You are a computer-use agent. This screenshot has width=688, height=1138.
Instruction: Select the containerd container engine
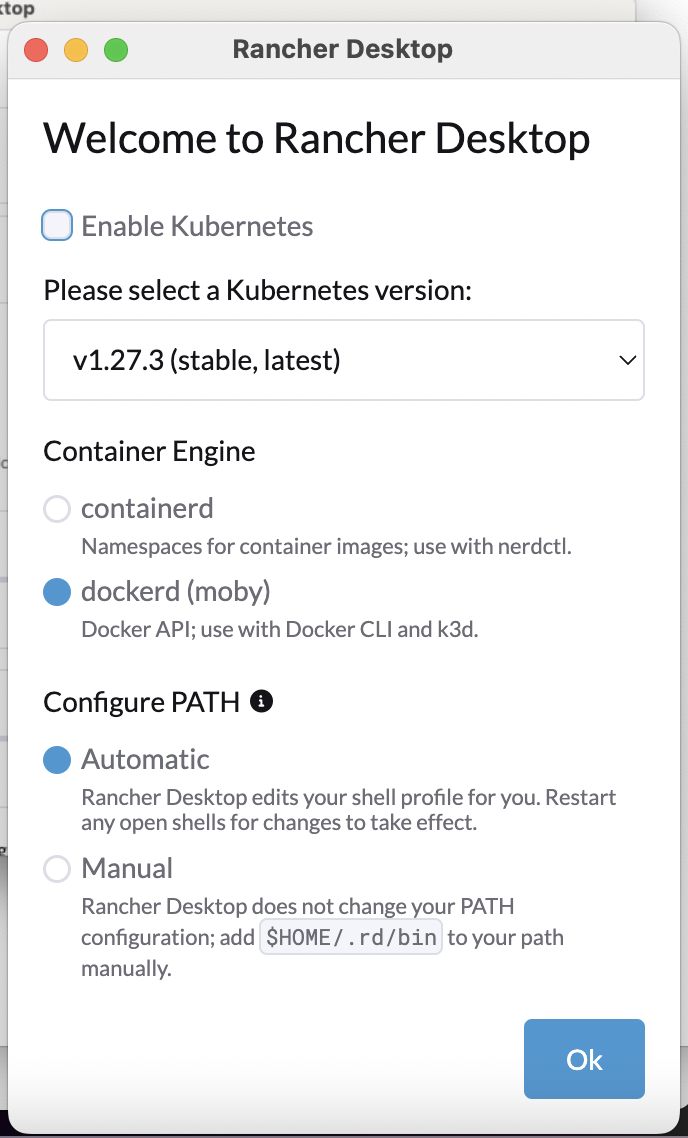tap(57, 508)
